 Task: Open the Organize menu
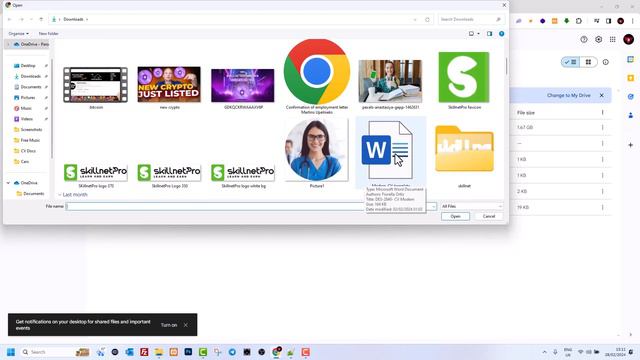click(19, 33)
